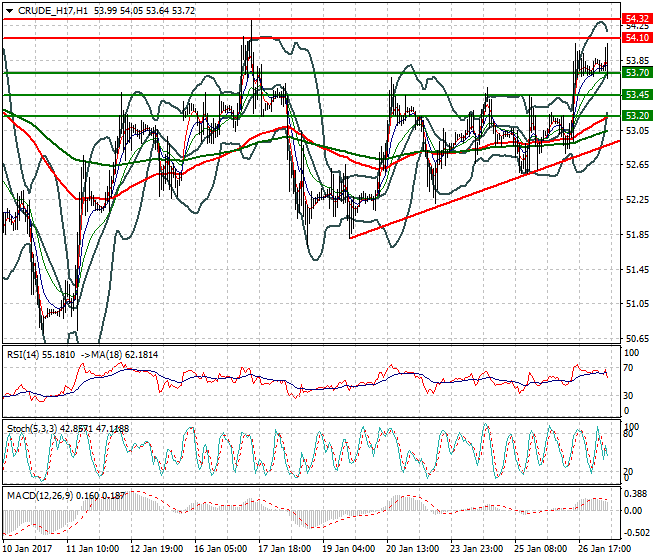This screenshot has height=560, width=660.
Task: Click the 23 Jan 23:00 time label
Action: [478, 549]
